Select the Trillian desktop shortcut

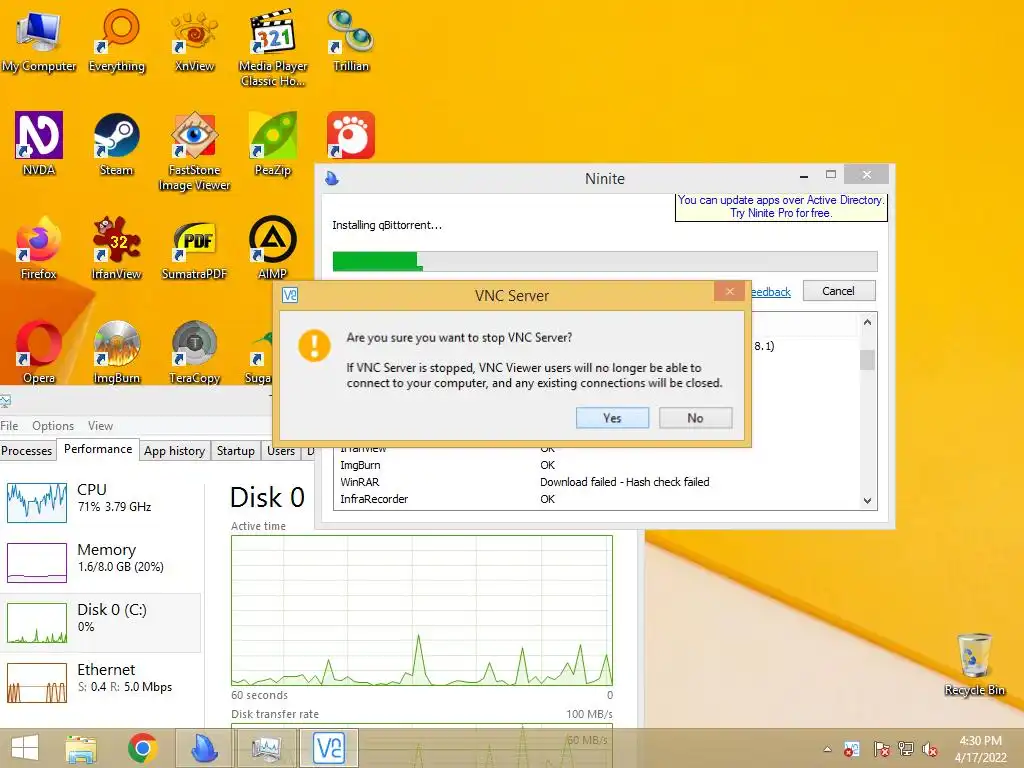tap(351, 40)
